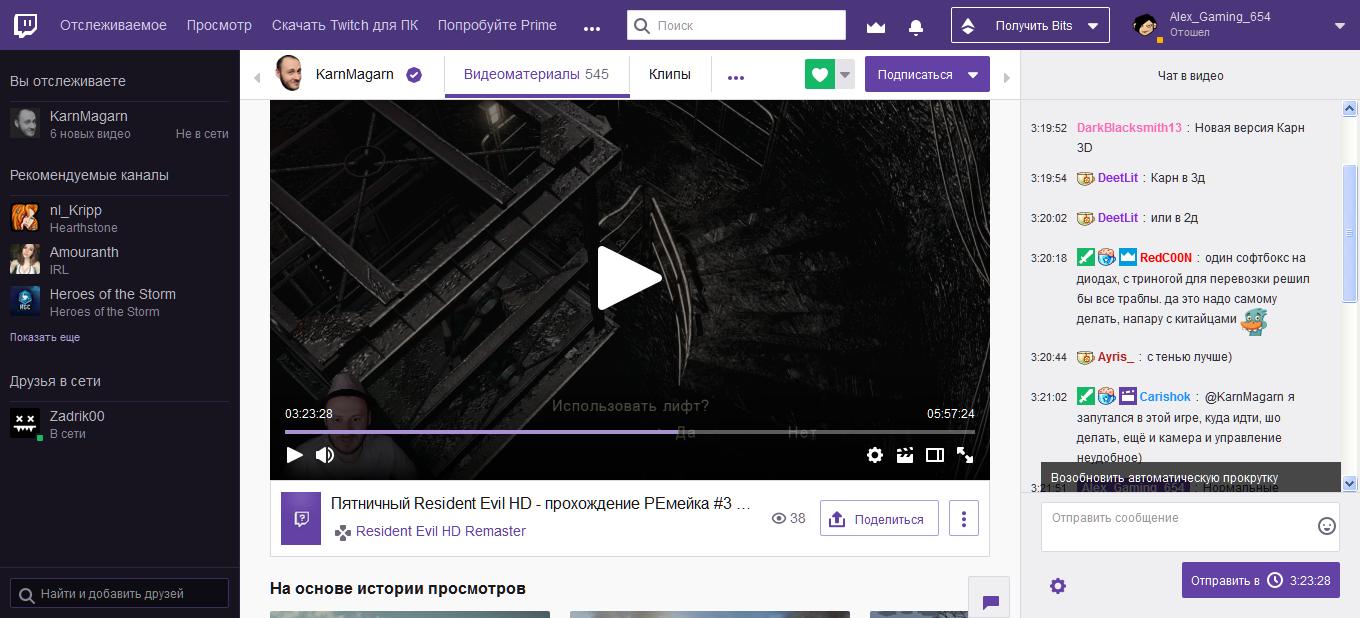Open chat settings gear
1360x618 pixels.
click(1058, 586)
